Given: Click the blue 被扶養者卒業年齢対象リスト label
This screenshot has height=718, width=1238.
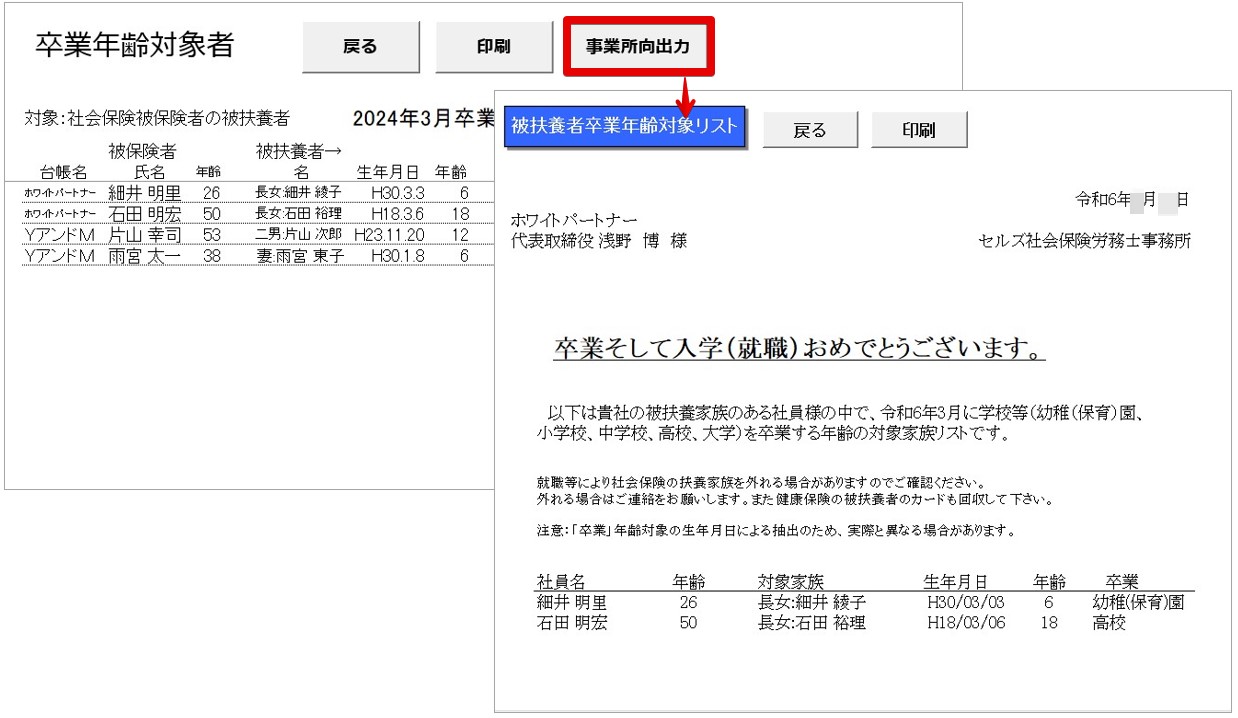Looking at the screenshot, I should point(625,127).
